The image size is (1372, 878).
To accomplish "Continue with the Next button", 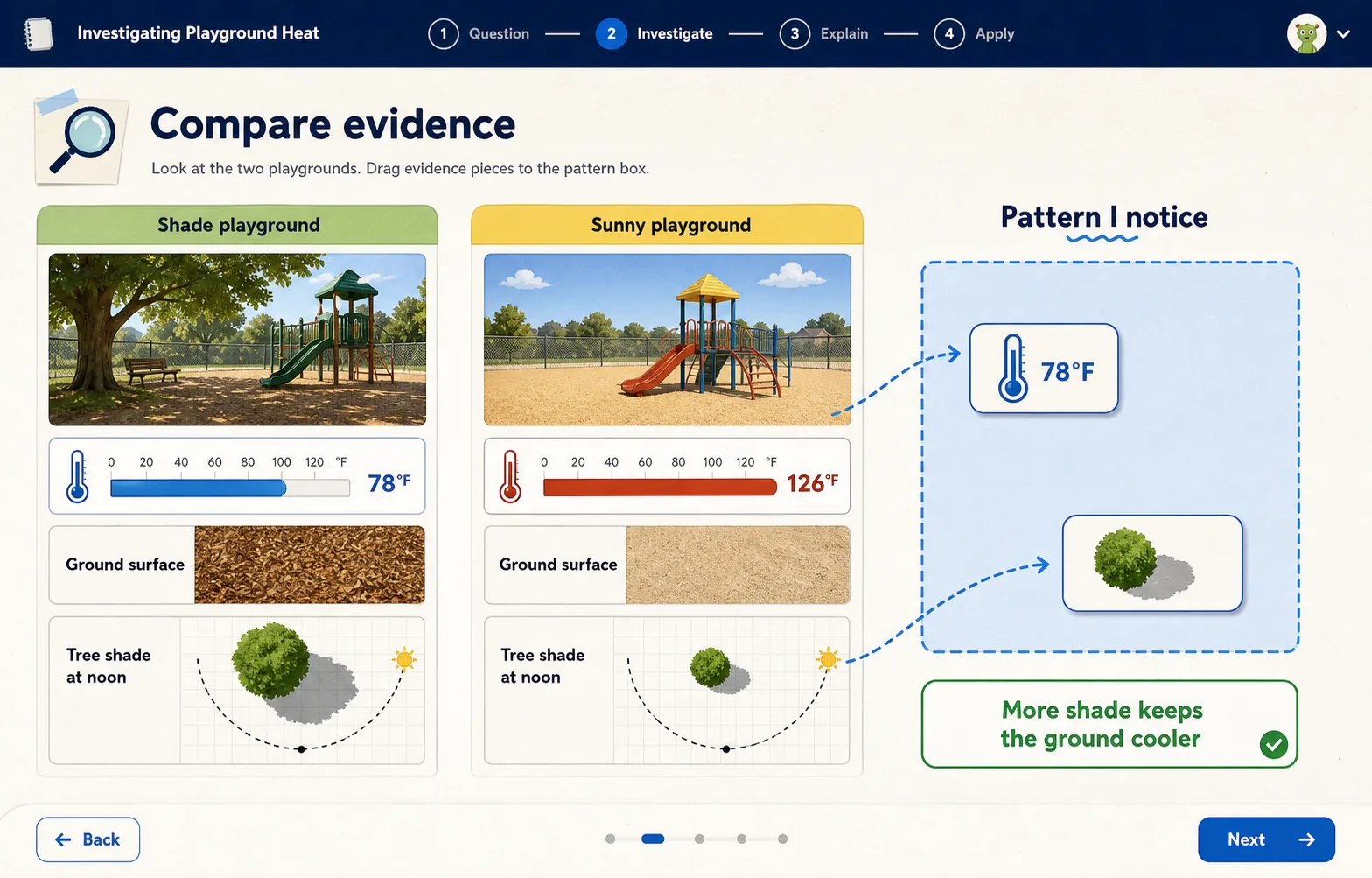I will tap(1266, 839).
